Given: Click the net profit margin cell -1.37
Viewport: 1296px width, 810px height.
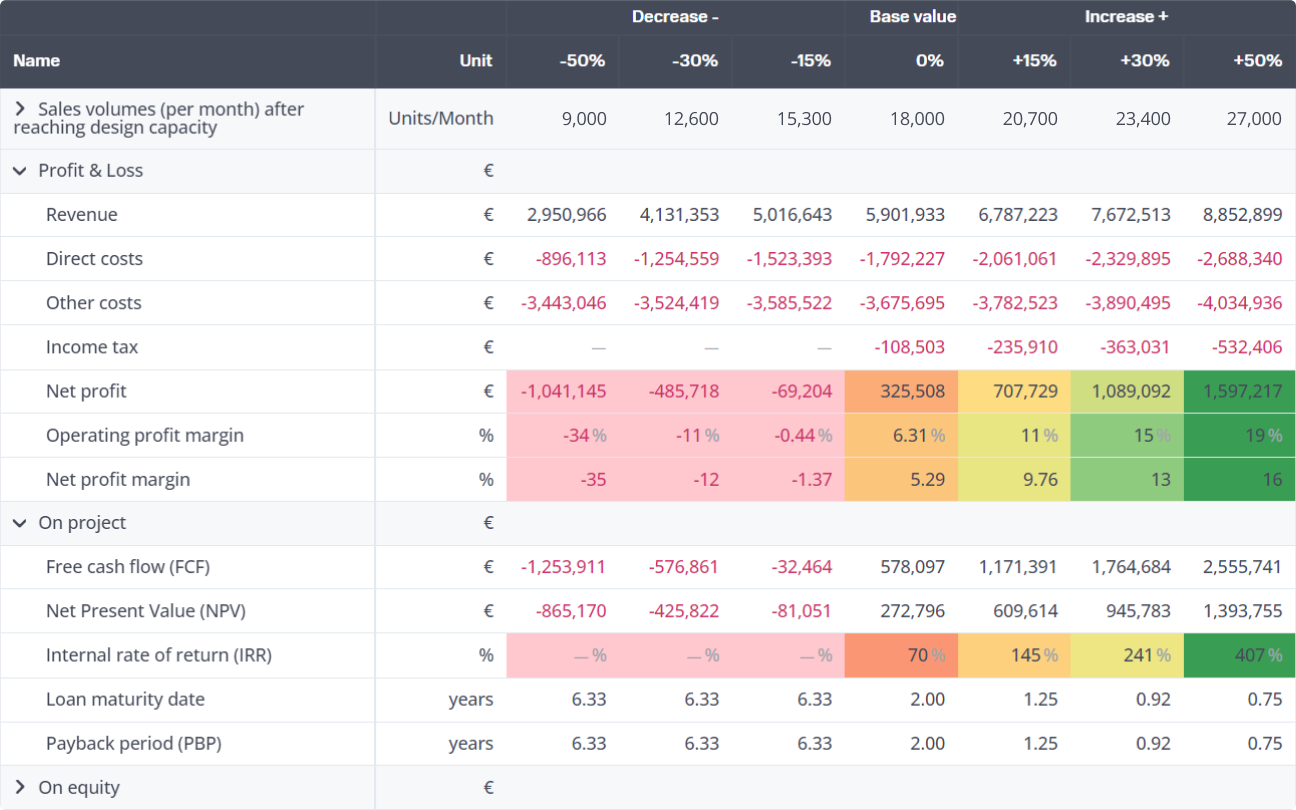Looking at the screenshot, I should pos(788,479).
